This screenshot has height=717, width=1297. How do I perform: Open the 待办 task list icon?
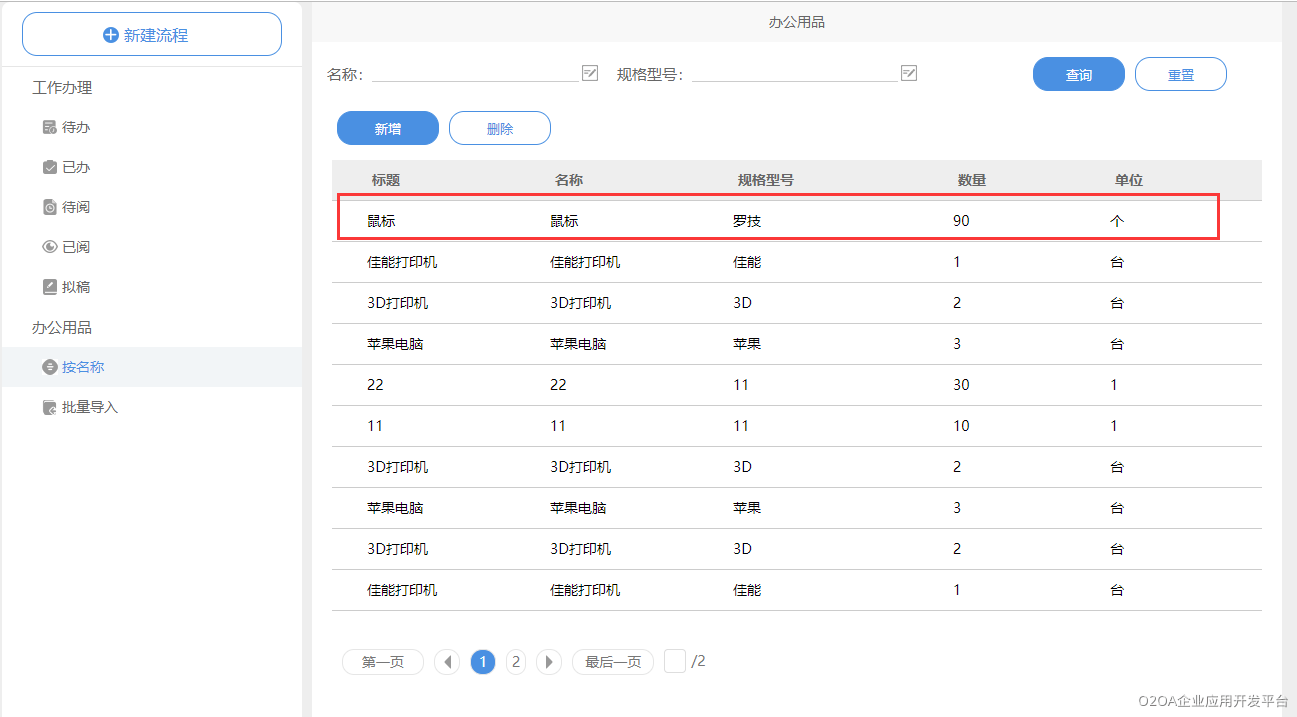click(49, 127)
